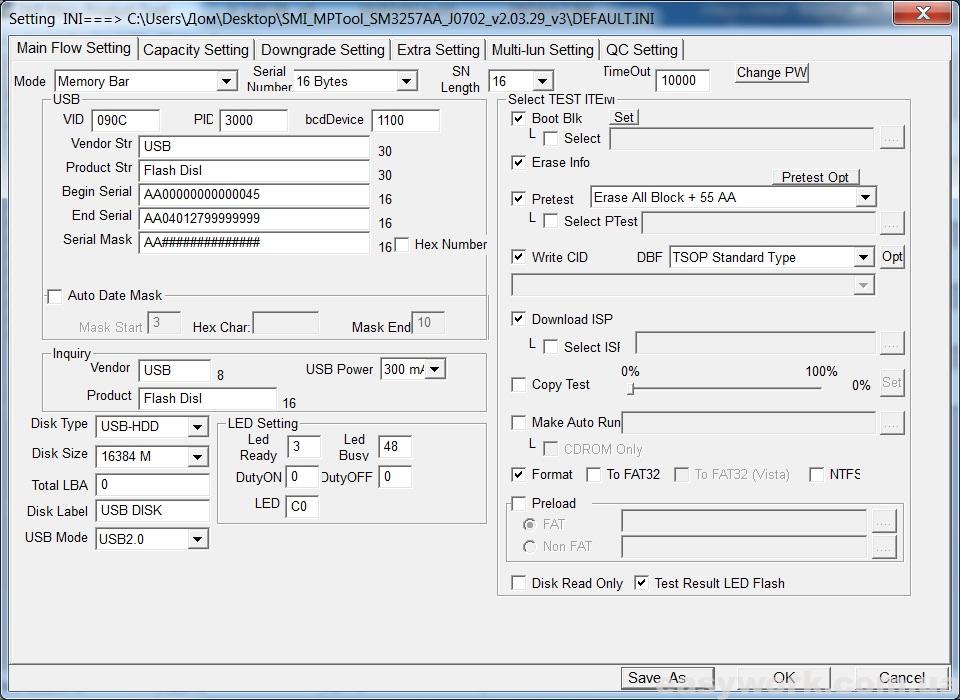Viewport: 960px width, 700px height.
Task: Adjust the Copy Test percentage slider
Action: click(x=631, y=388)
